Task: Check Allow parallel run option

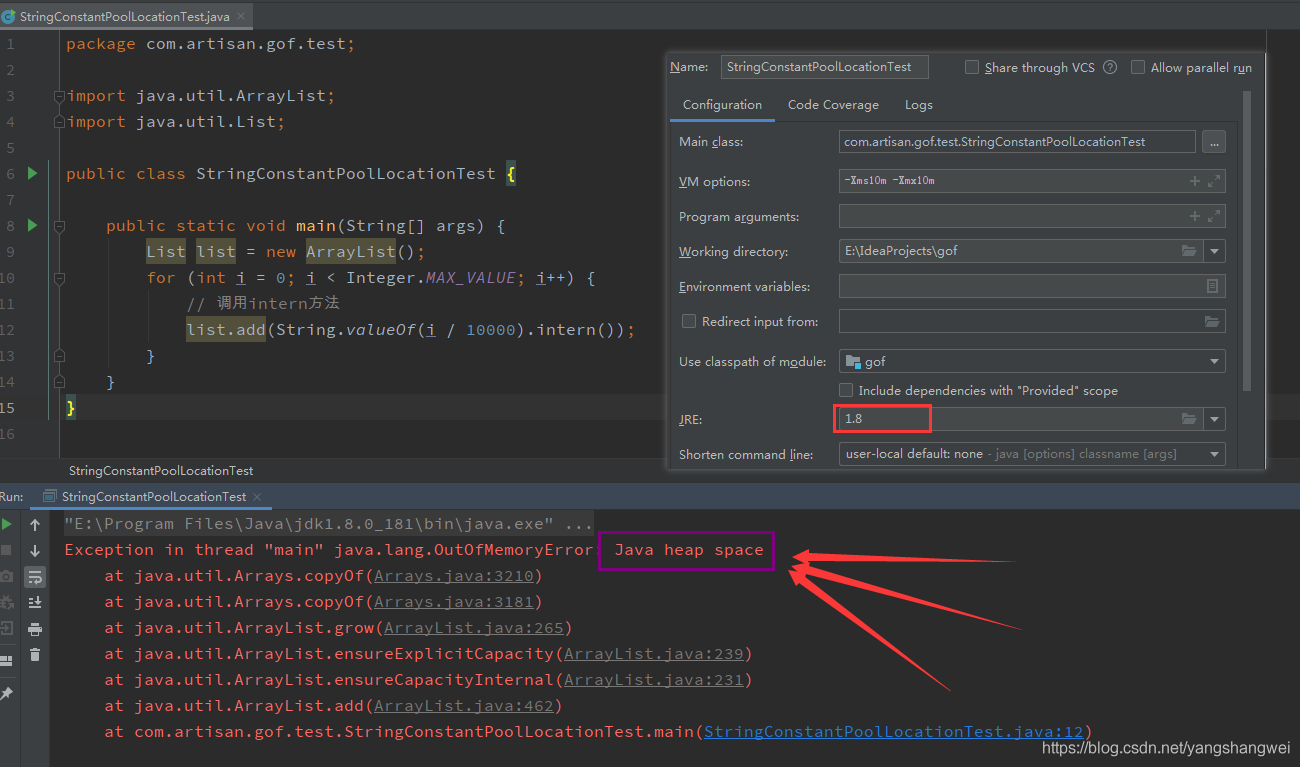Action: click(x=1138, y=67)
